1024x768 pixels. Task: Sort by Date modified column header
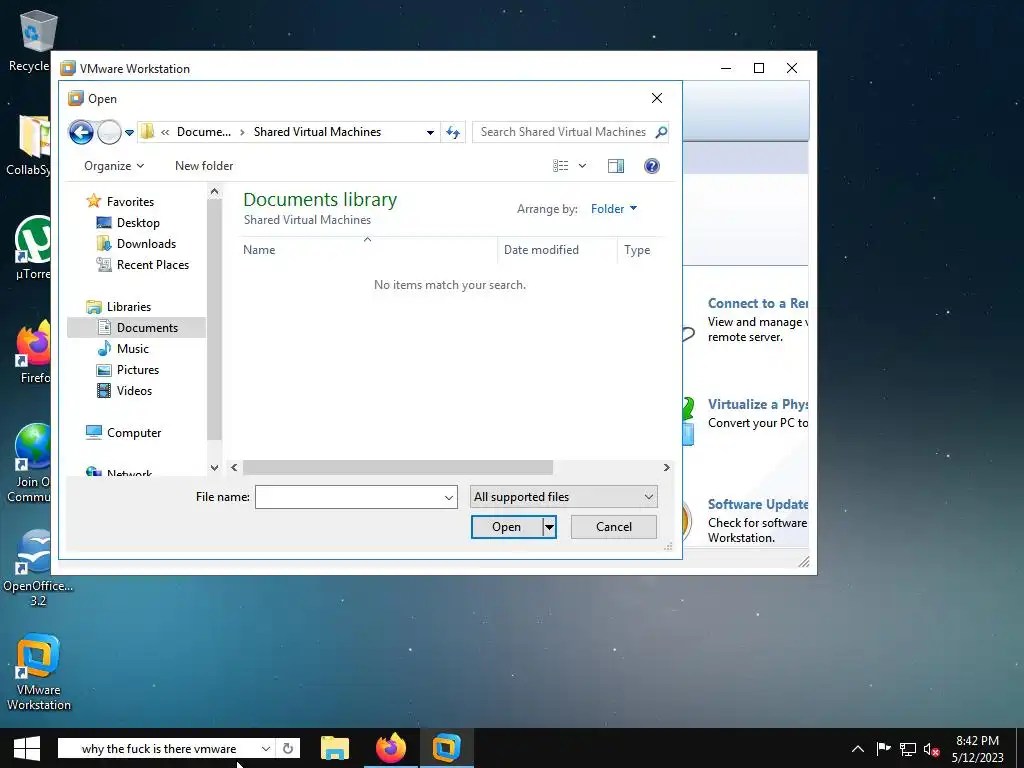(x=557, y=249)
